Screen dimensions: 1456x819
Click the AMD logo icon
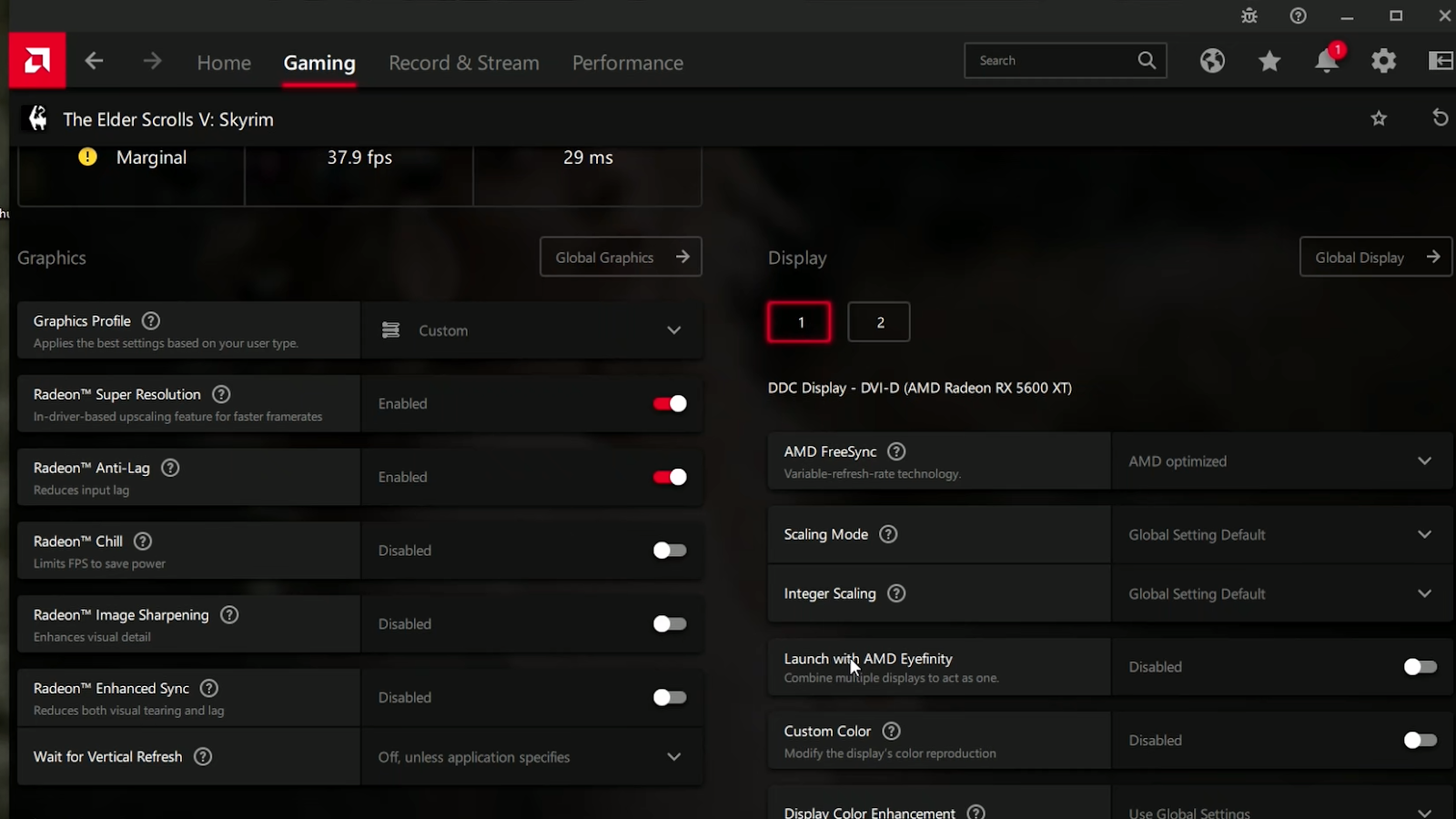37,61
